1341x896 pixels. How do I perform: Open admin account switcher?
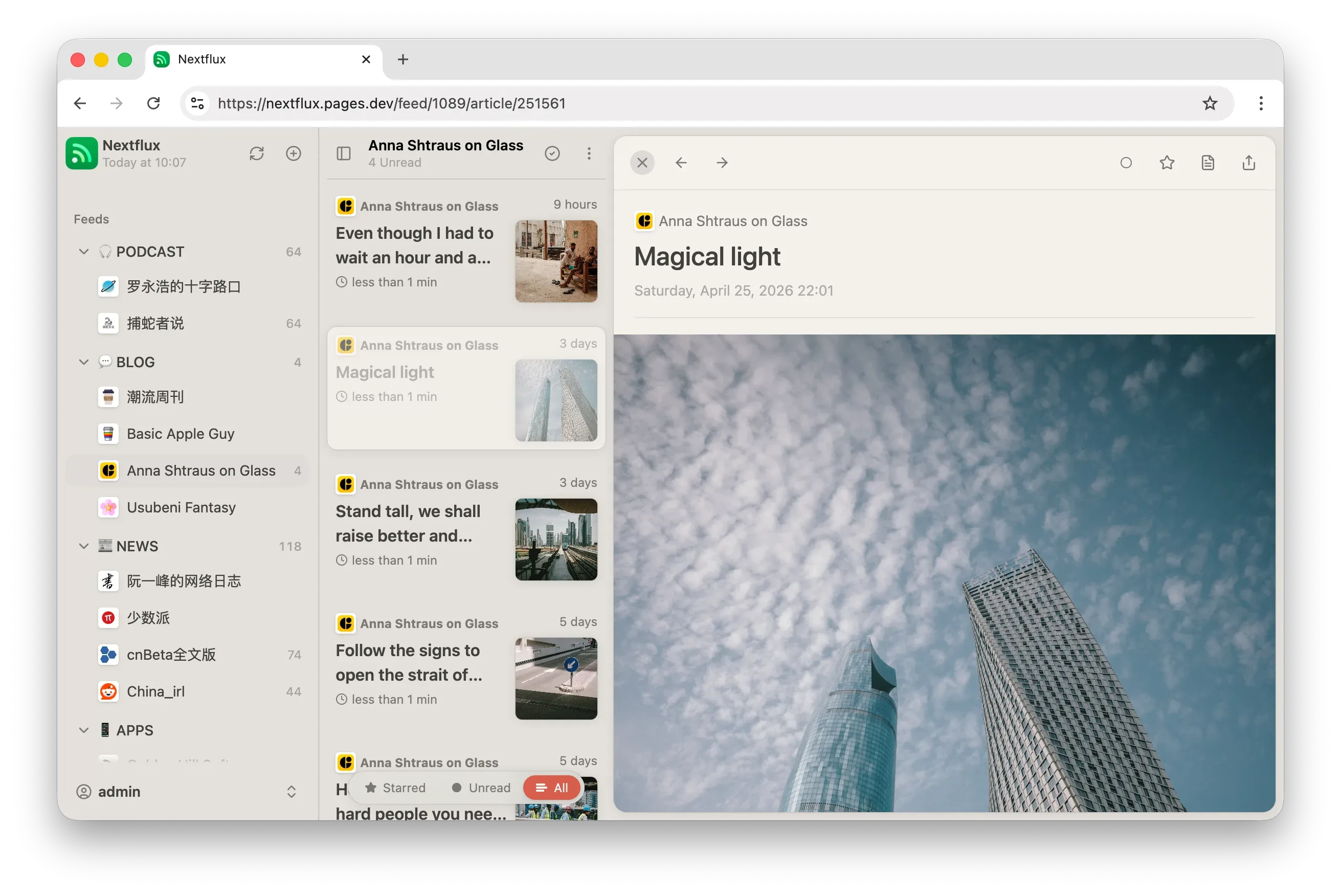pyautogui.click(x=187, y=792)
